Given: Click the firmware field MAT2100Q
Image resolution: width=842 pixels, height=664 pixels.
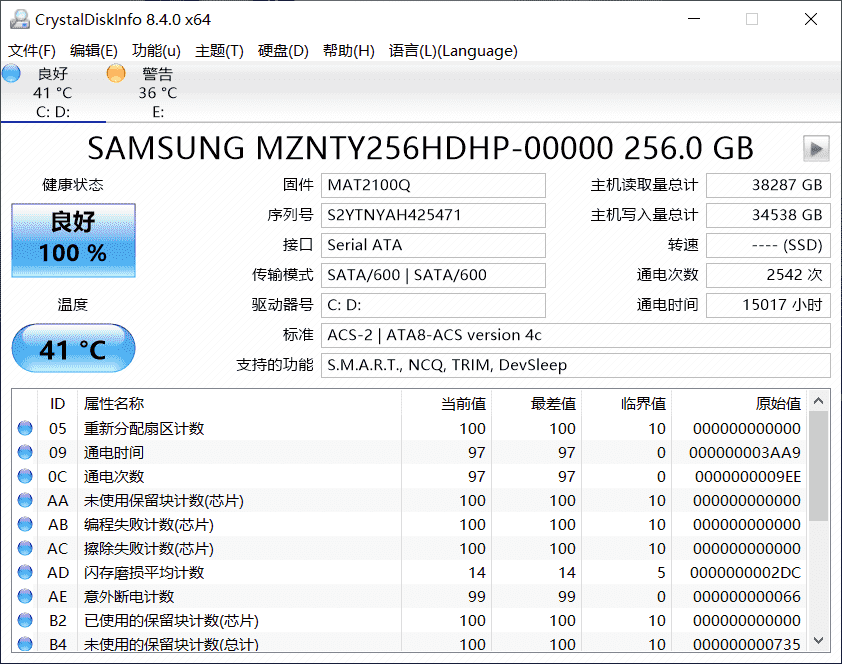Looking at the screenshot, I should click(433, 185).
